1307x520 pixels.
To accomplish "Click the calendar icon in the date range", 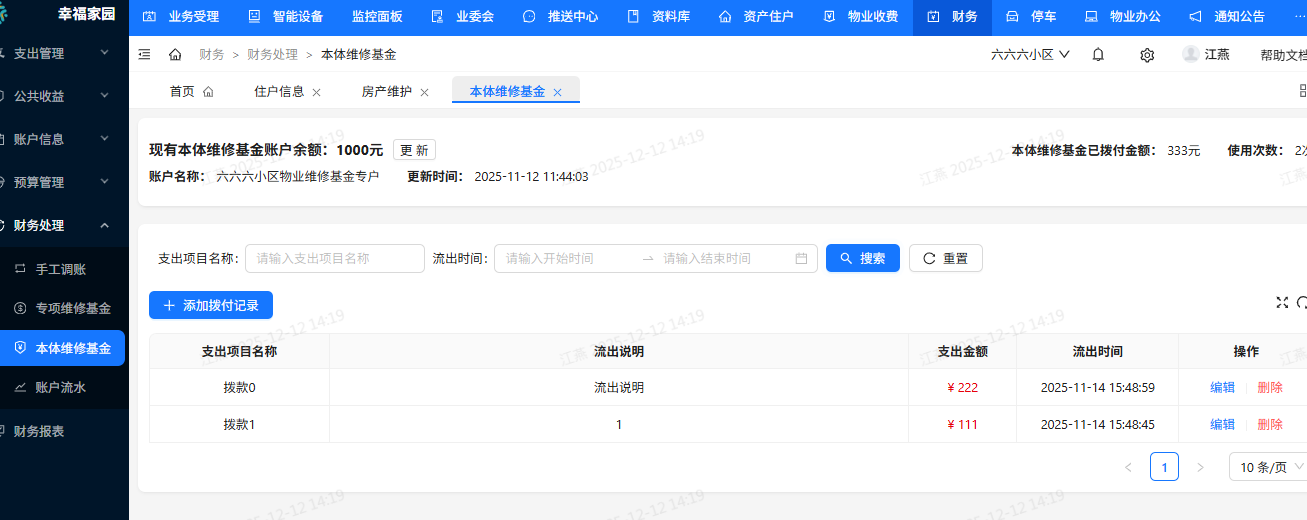I will (801, 258).
